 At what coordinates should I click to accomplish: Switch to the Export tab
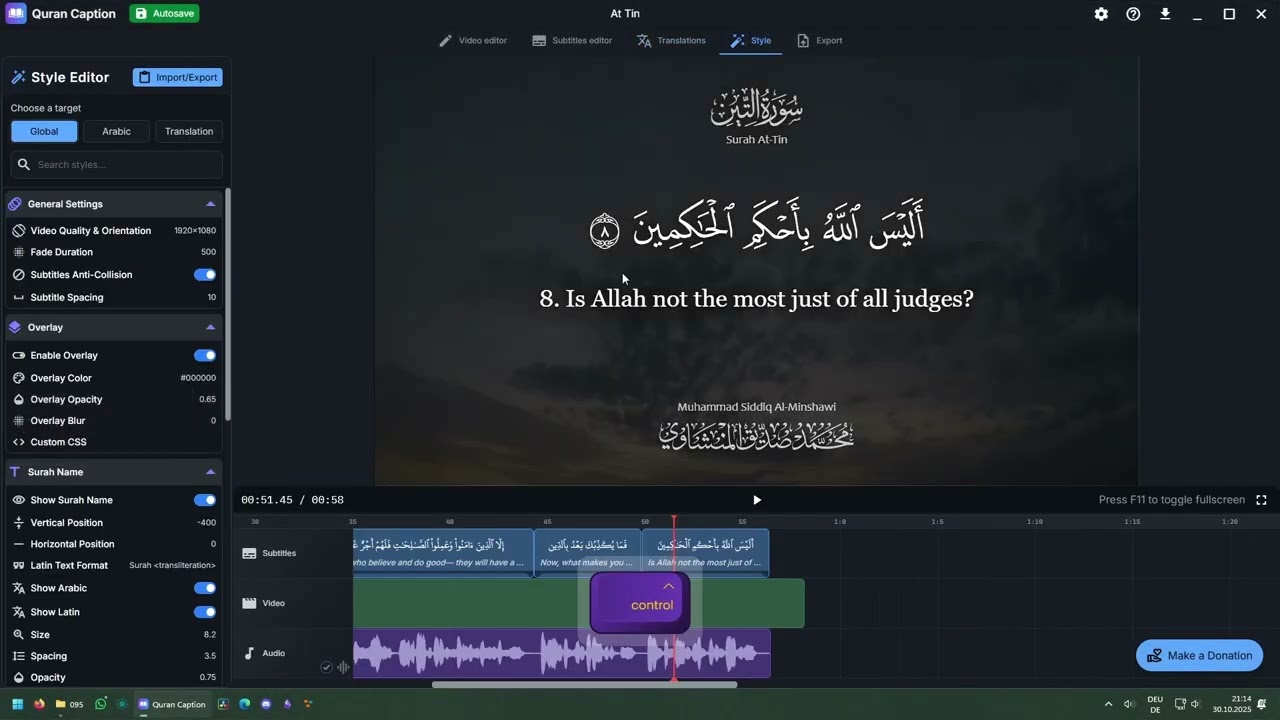(819, 40)
